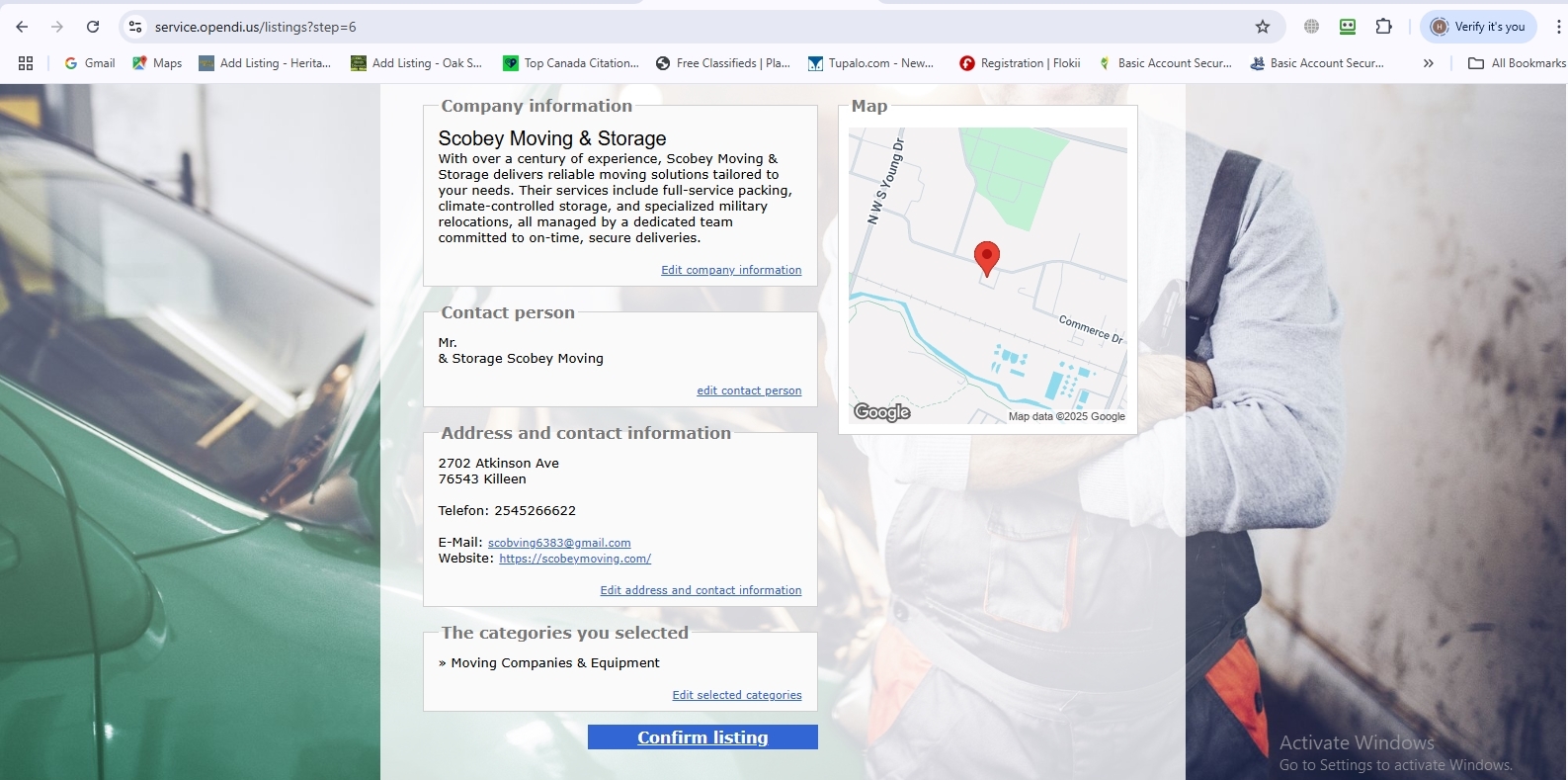Click the globe extension icon in toolbar
The image size is (1568, 780).
[x=1311, y=27]
